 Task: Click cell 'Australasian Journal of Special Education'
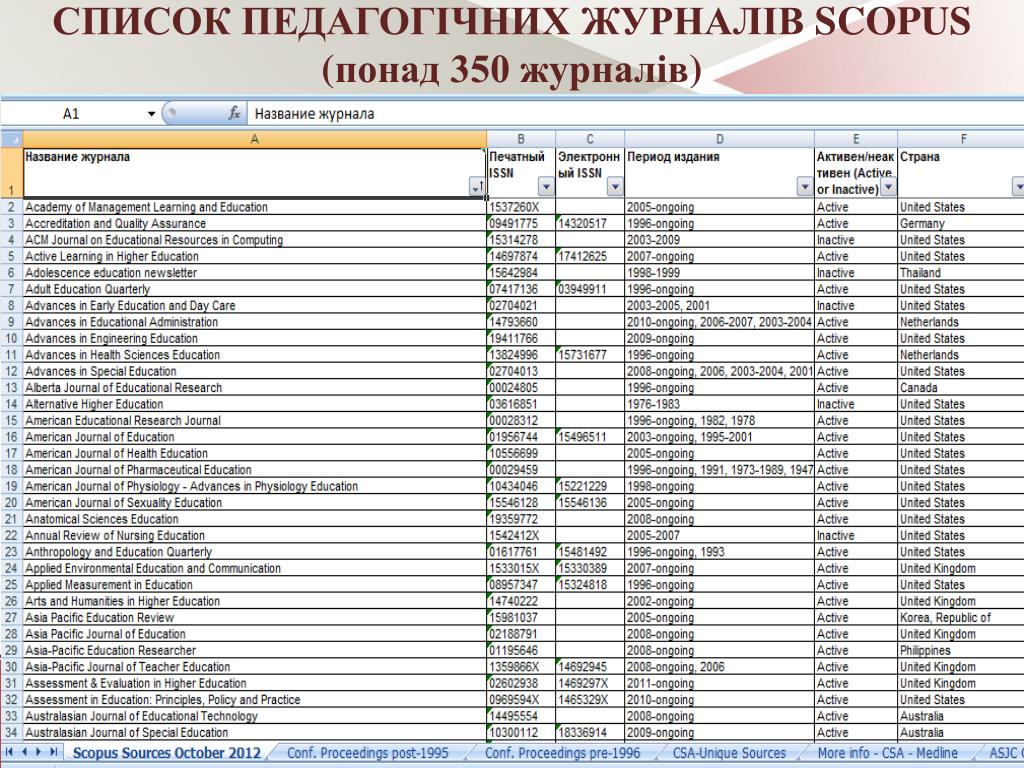[x=255, y=733]
